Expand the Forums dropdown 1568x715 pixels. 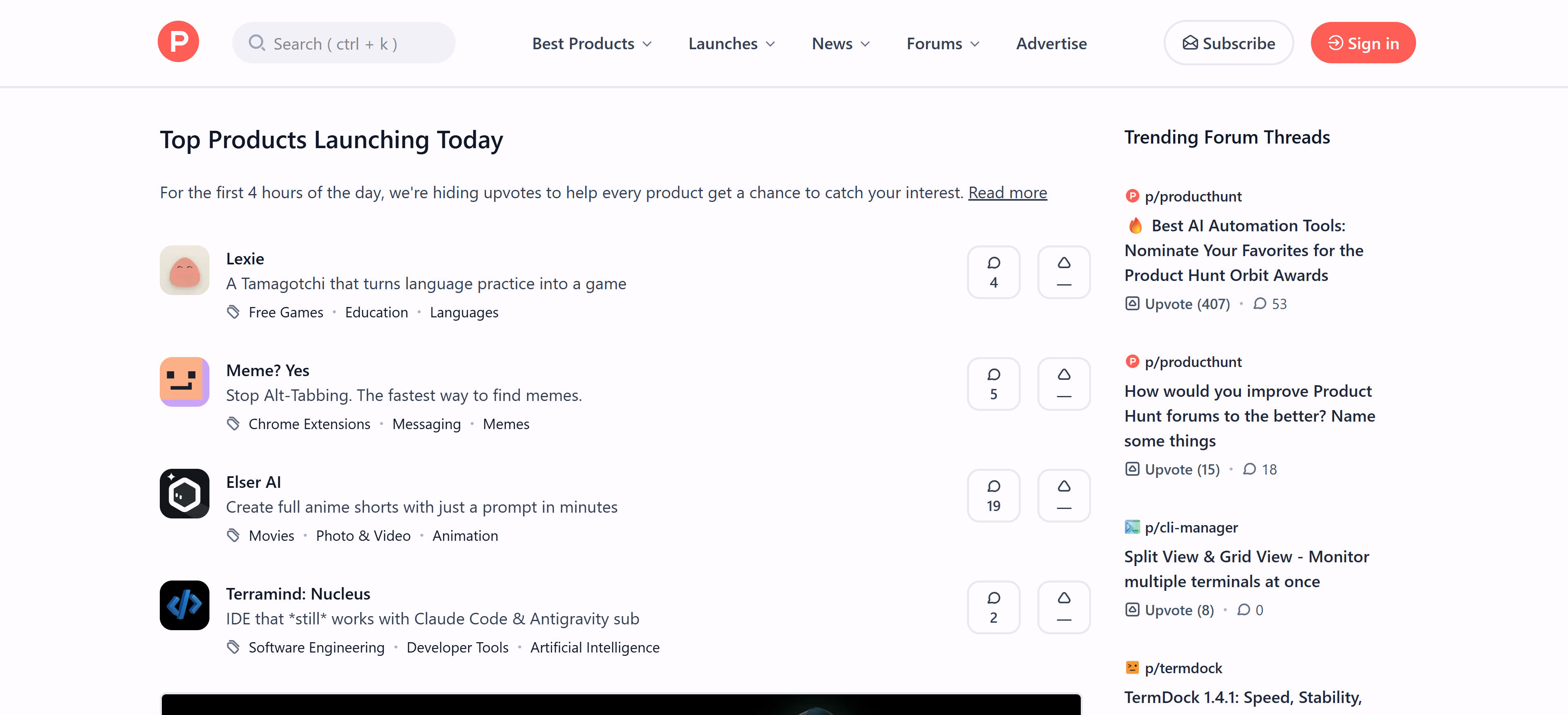click(x=942, y=43)
